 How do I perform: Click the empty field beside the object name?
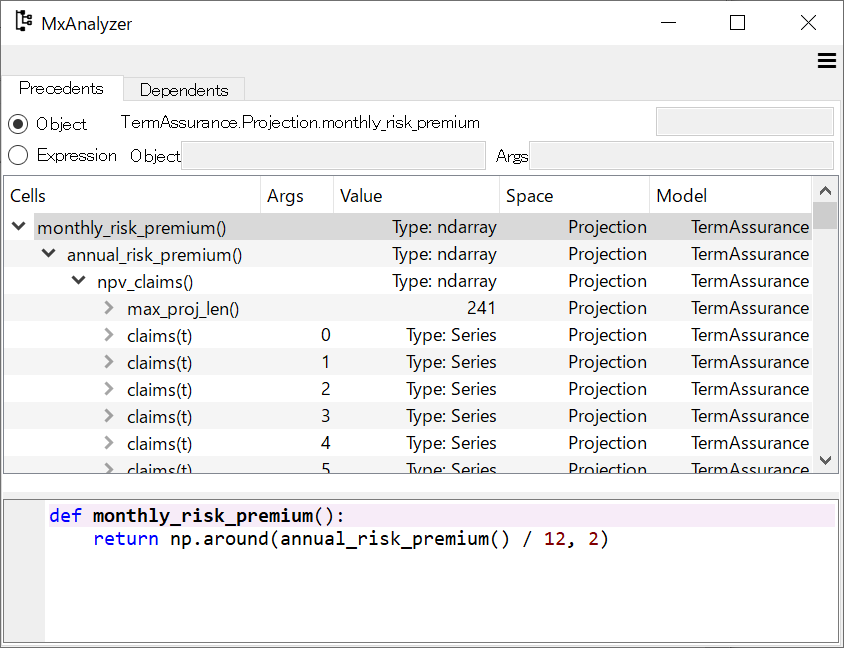(x=744, y=121)
